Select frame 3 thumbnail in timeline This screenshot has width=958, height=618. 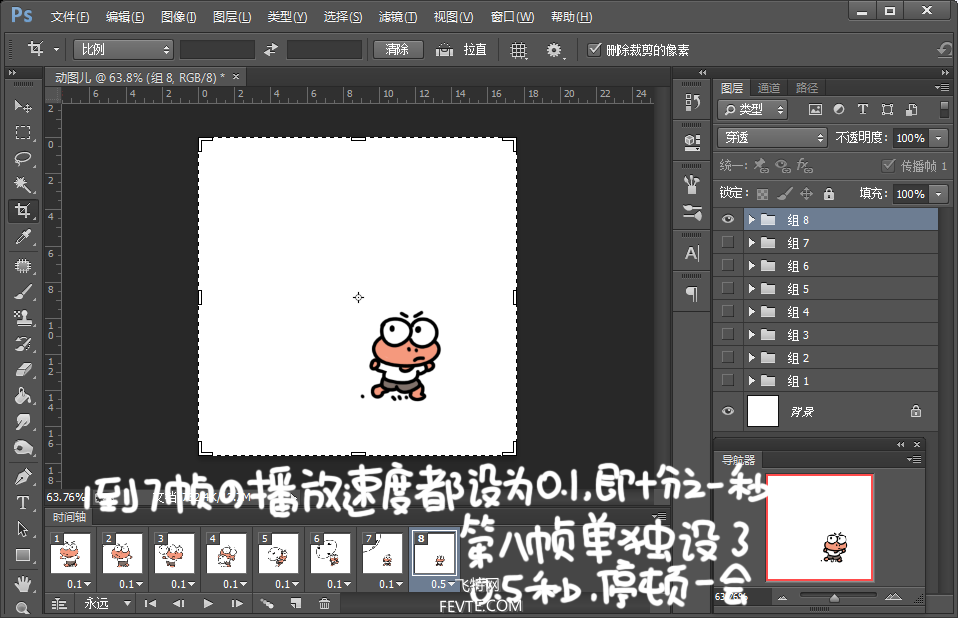pyautogui.click(x=174, y=553)
